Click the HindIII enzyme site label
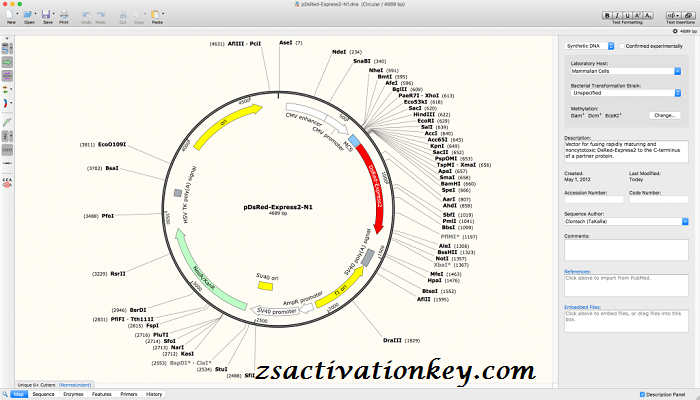 coord(424,115)
